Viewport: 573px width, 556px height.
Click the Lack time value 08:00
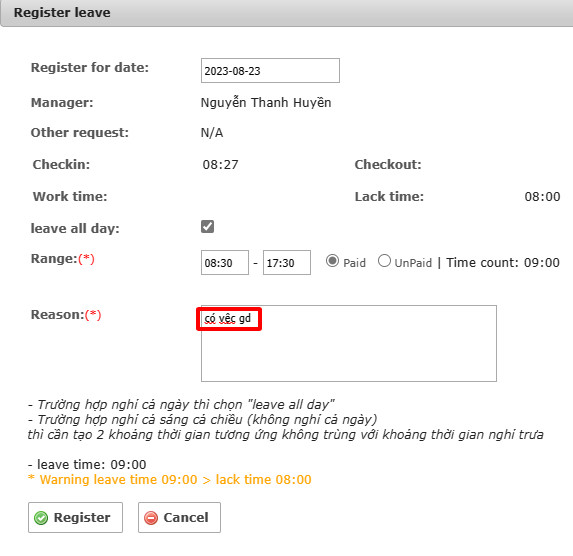542,197
